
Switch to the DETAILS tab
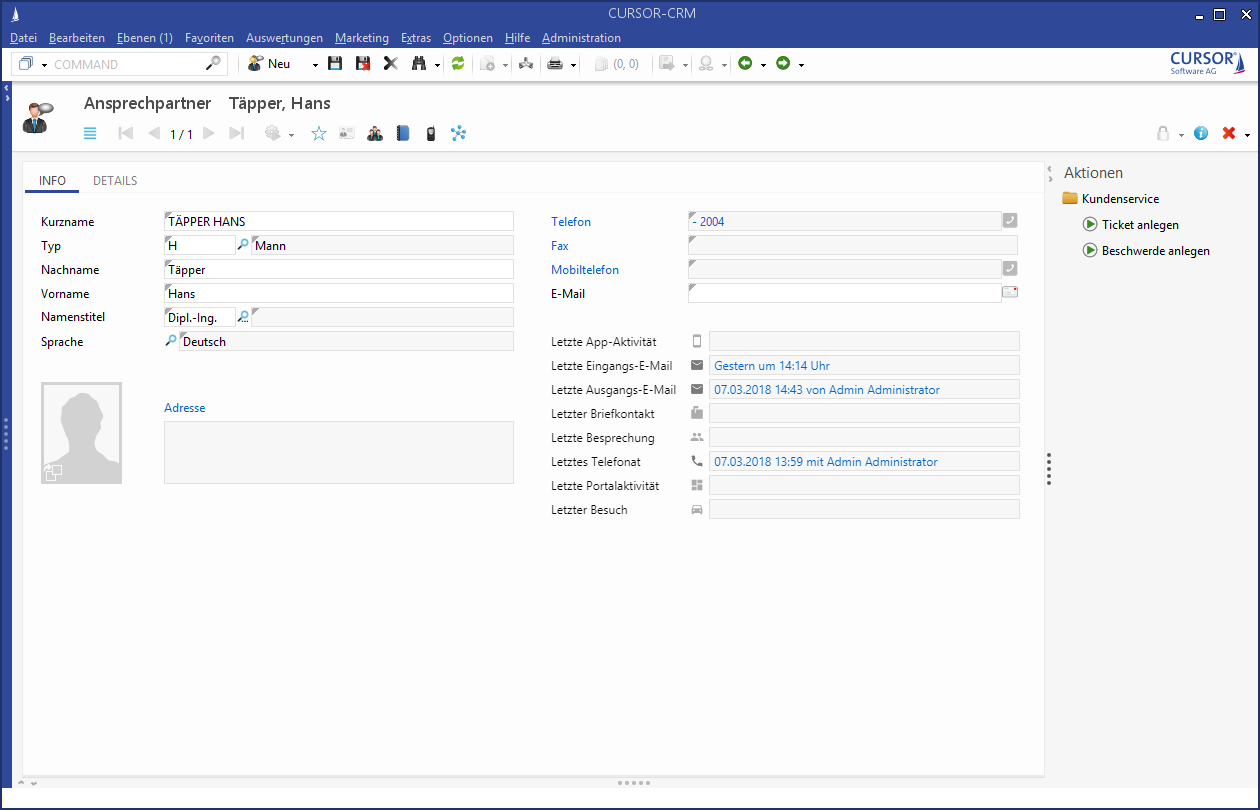click(115, 181)
